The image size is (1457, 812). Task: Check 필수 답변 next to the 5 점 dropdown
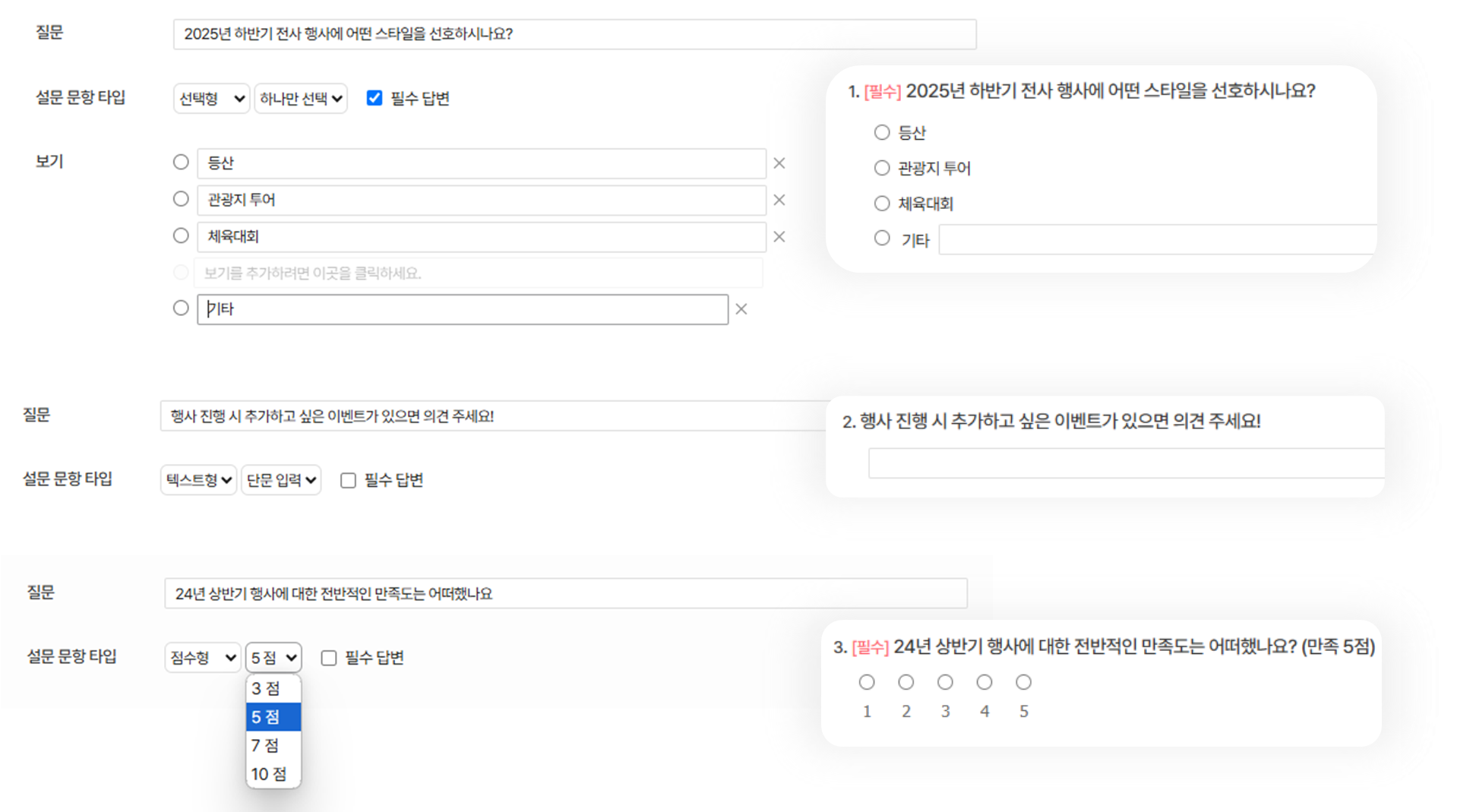click(x=329, y=658)
